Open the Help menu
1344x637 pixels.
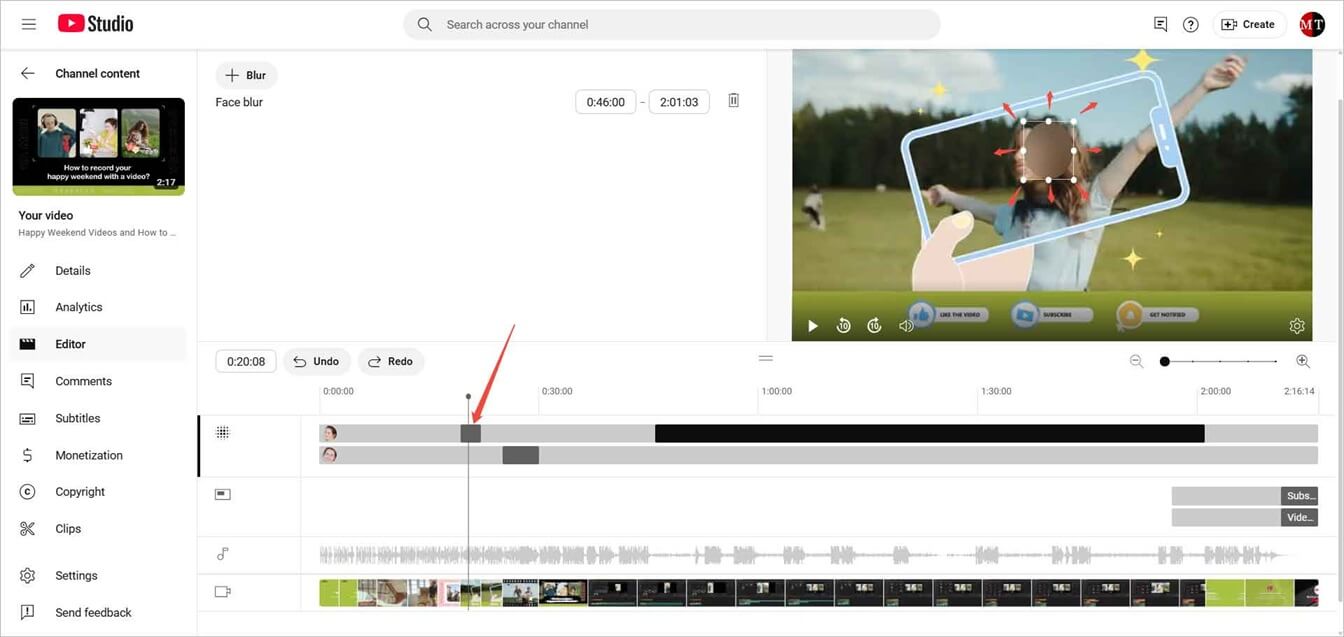click(1190, 23)
